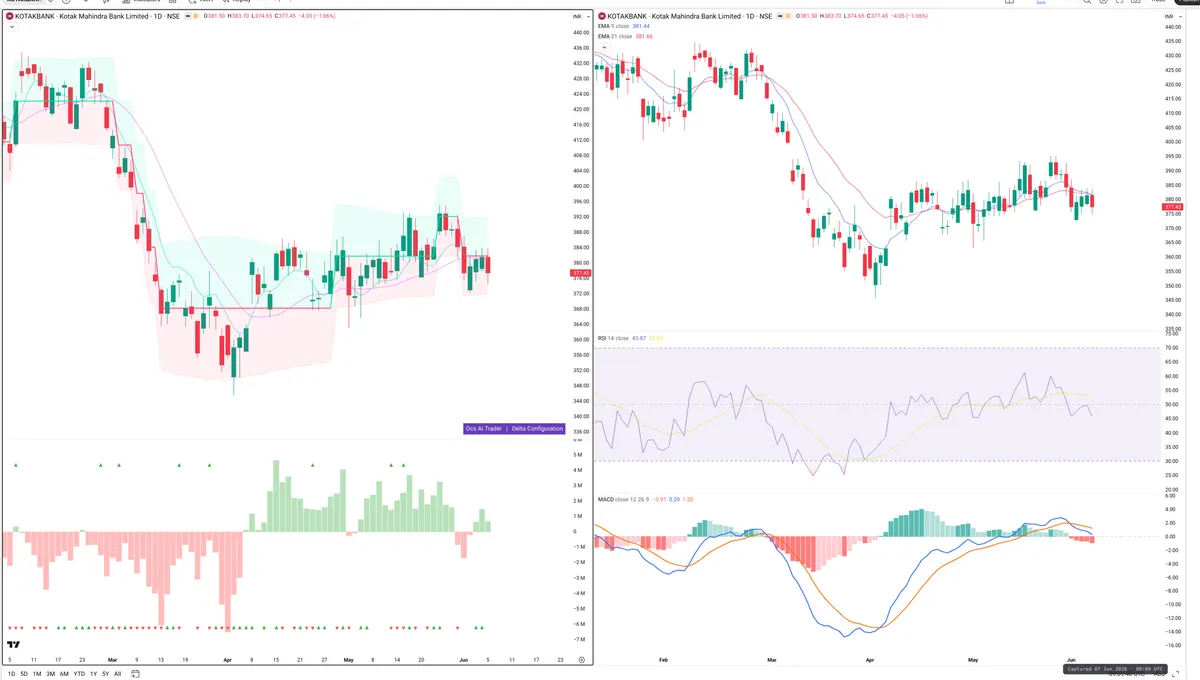Switch left chart range to 1D
The height and width of the screenshot is (680, 1200).
point(10,674)
